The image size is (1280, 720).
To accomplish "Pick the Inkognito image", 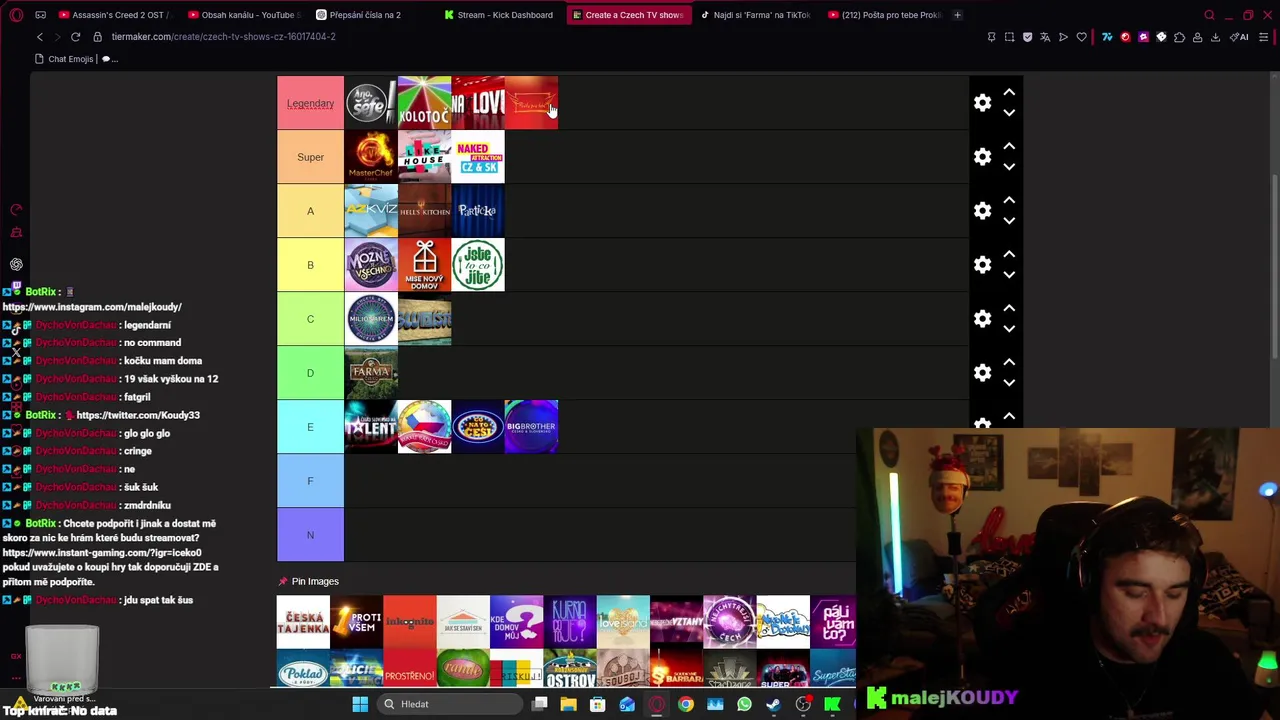I will coord(410,622).
